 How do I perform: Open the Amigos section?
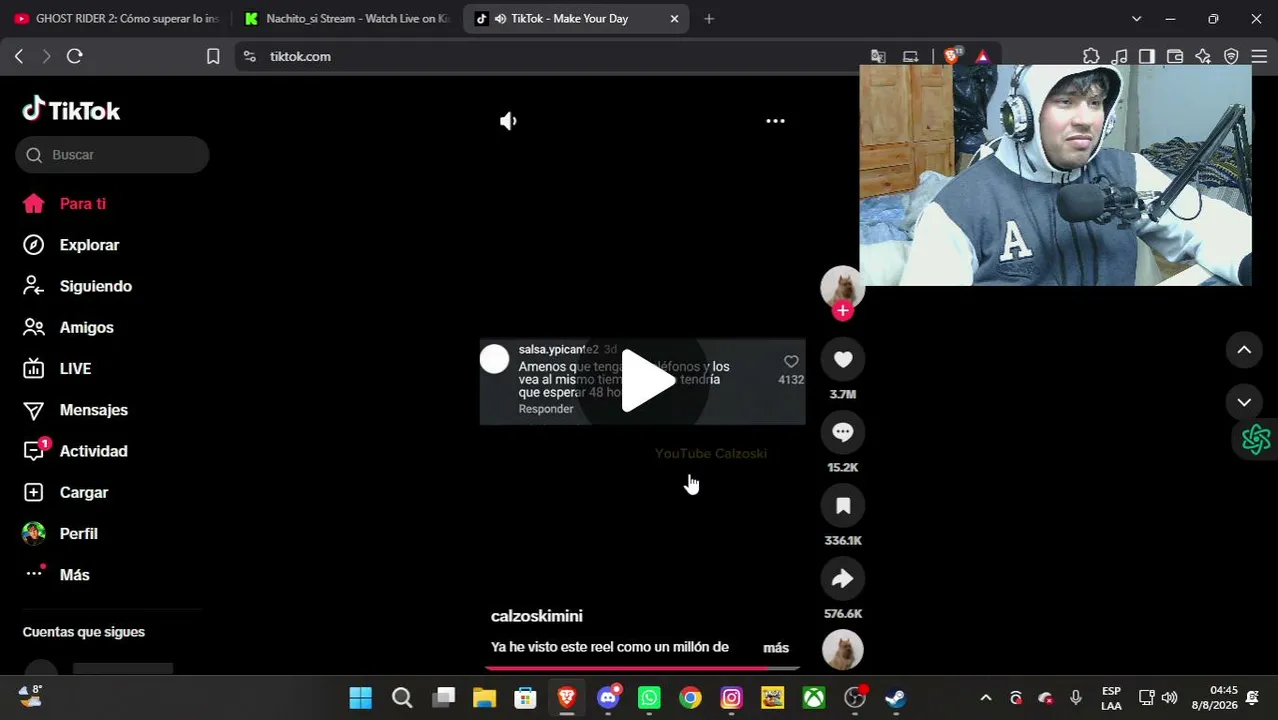(x=86, y=328)
